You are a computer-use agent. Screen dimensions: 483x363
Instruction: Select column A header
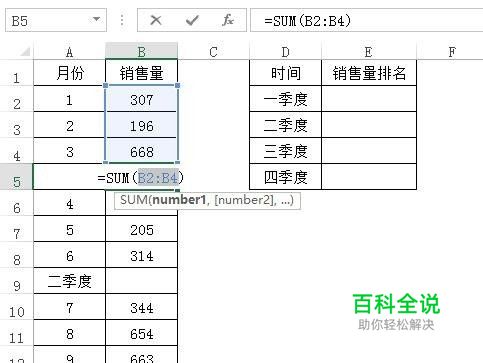pyautogui.click(x=69, y=52)
